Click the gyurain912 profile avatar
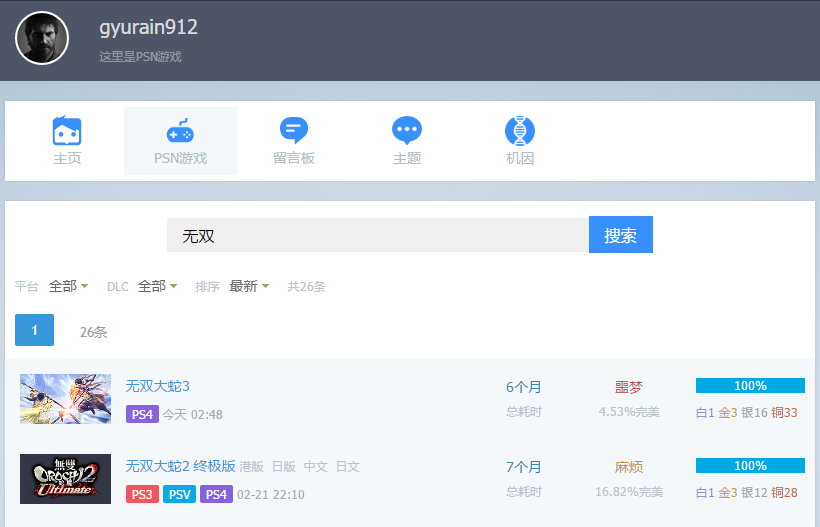820x527 pixels. click(x=42, y=38)
